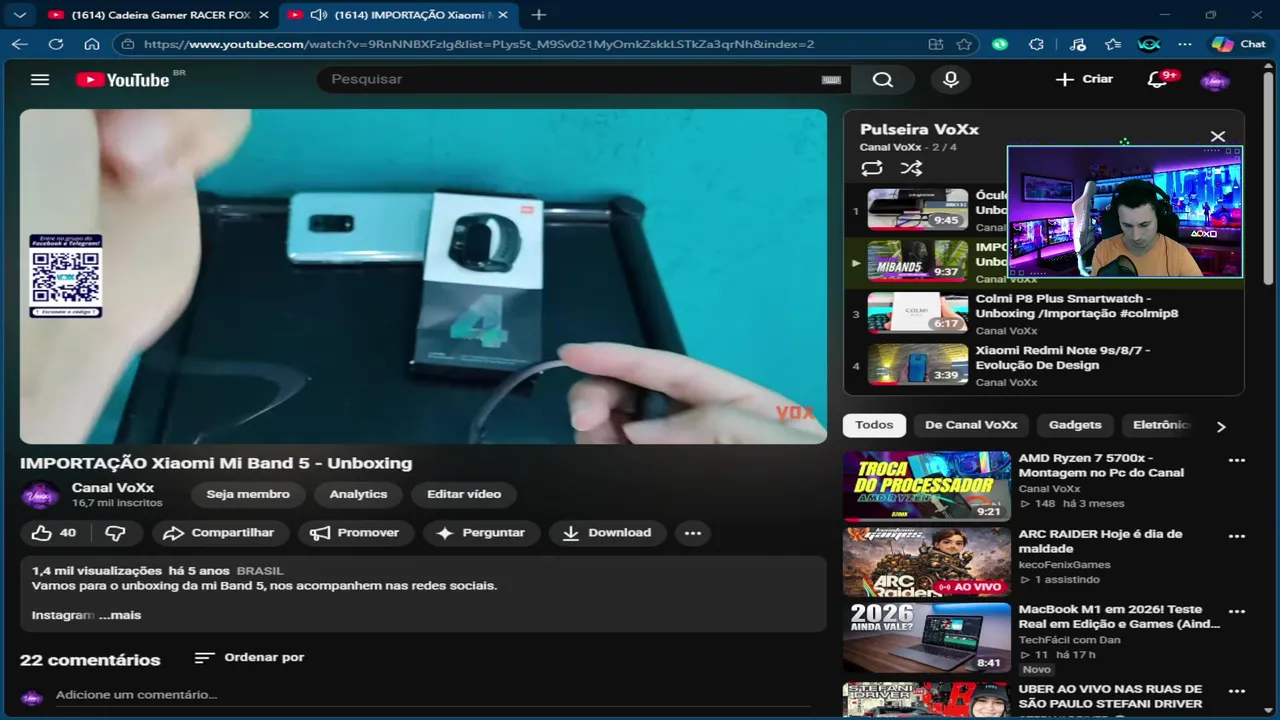Open the media control music-note icon
The height and width of the screenshot is (720, 1280).
(1077, 44)
